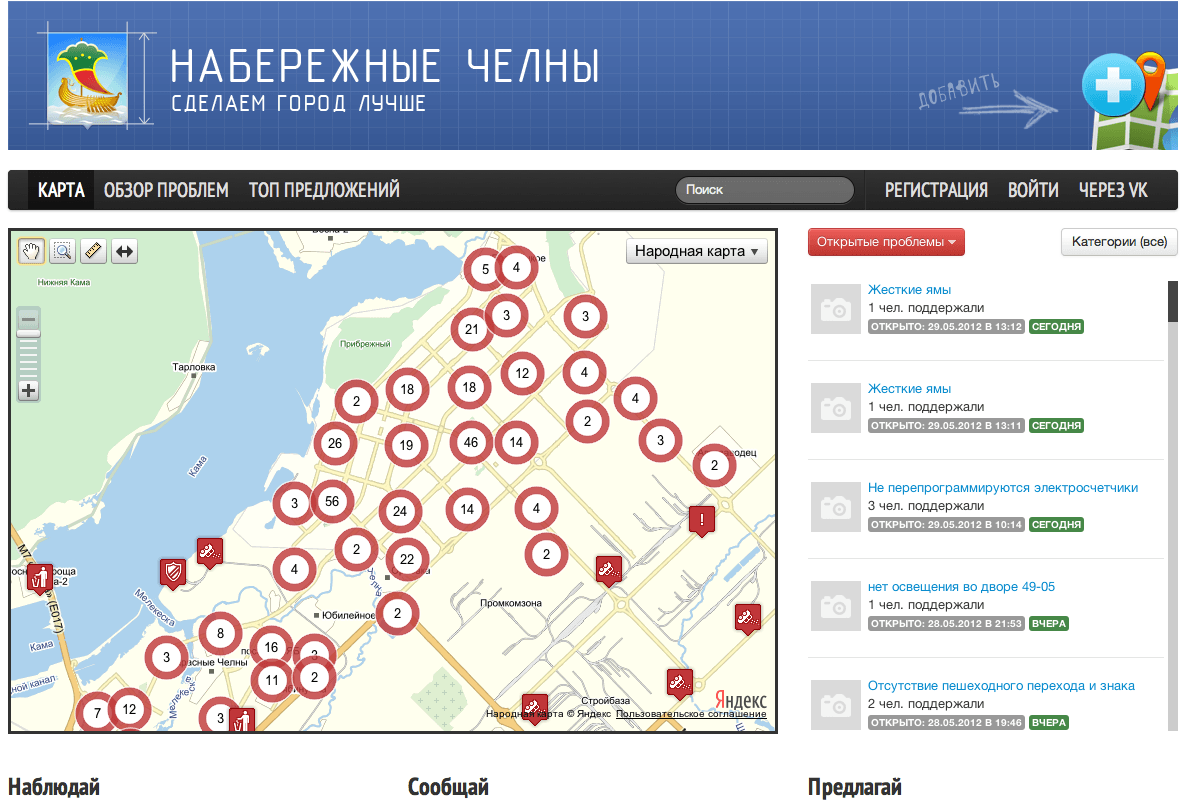Click the Регистрация link

click(936, 190)
